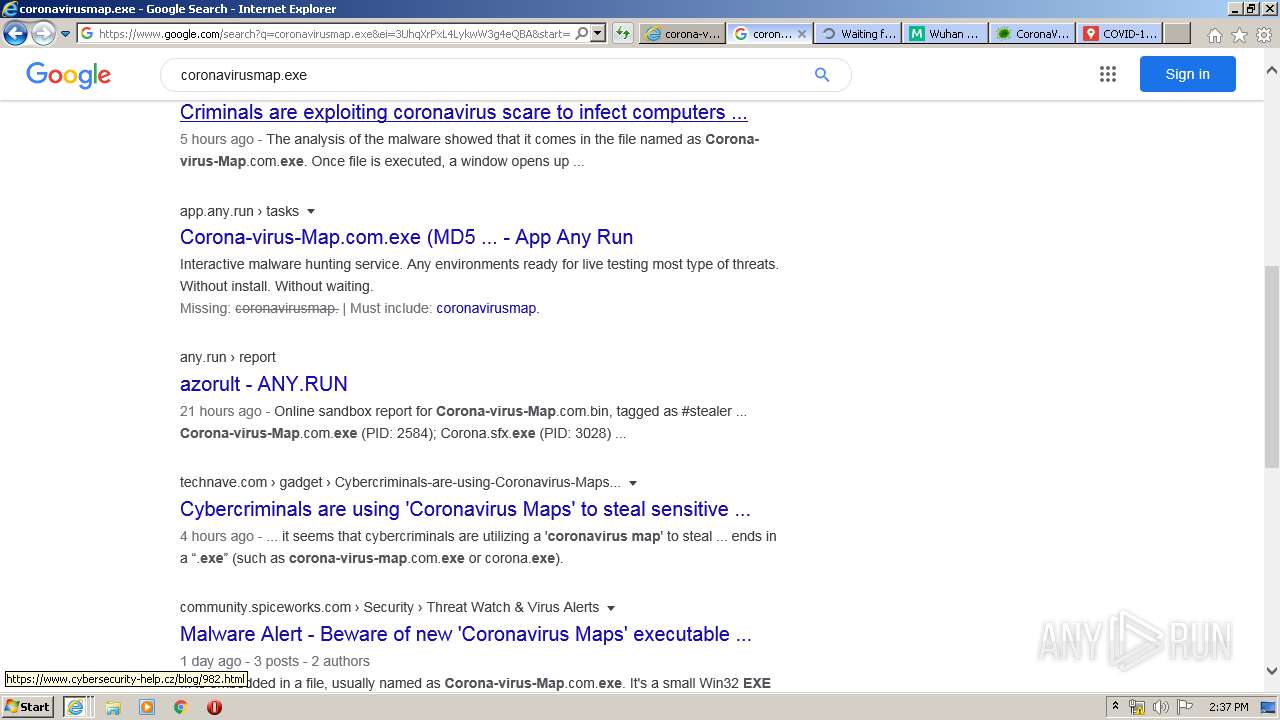Open the recent pages dropdown arrow
1280x720 pixels.
tap(66, 34)
